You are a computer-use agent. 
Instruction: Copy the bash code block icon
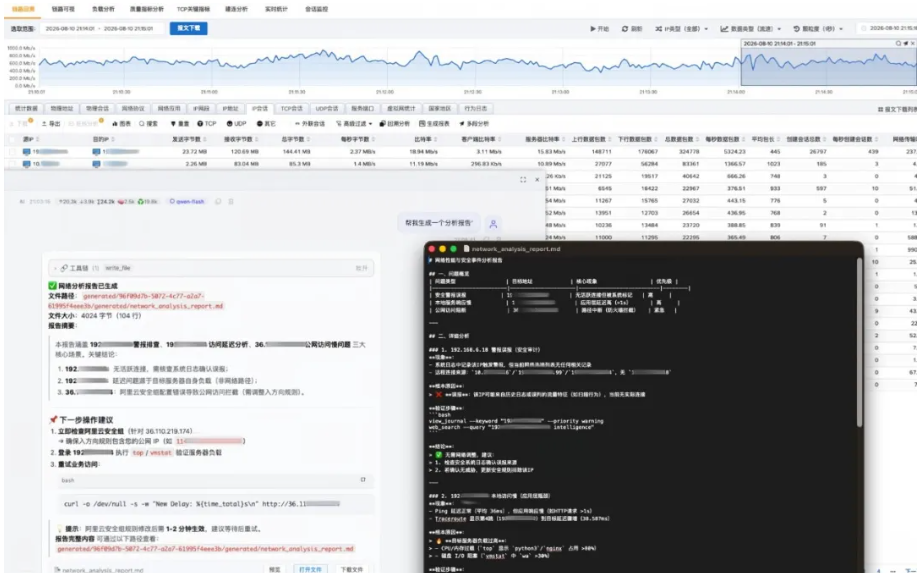pos(363,480)
